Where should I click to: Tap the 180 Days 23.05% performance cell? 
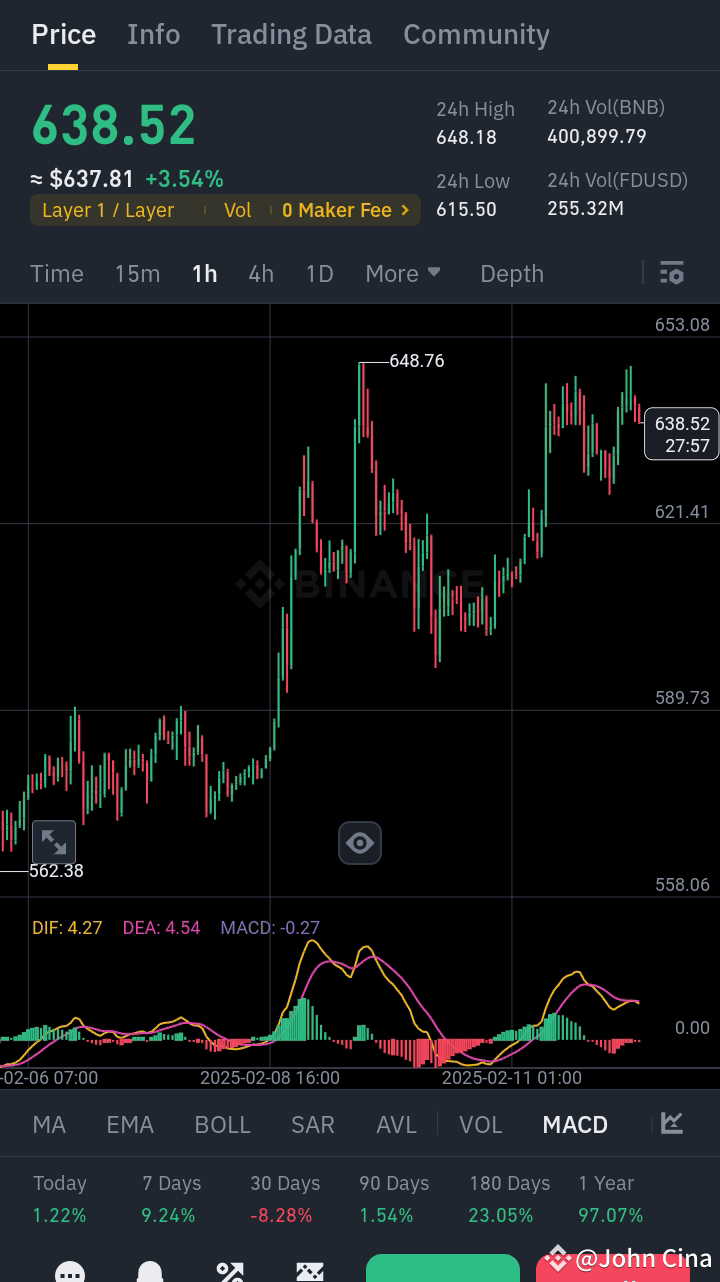pyautogui.click(x=509, y=1199)
